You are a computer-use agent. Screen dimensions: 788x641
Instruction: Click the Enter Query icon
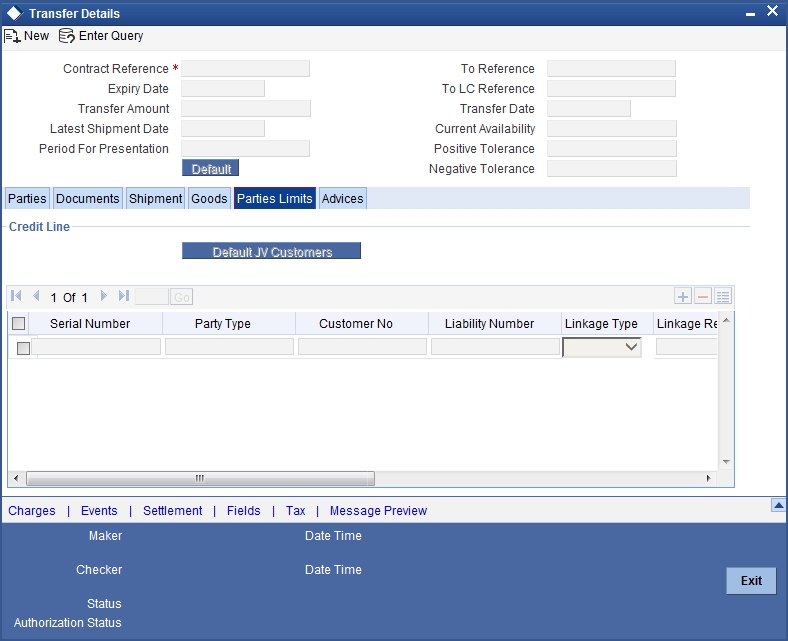(x=66, y=36)
